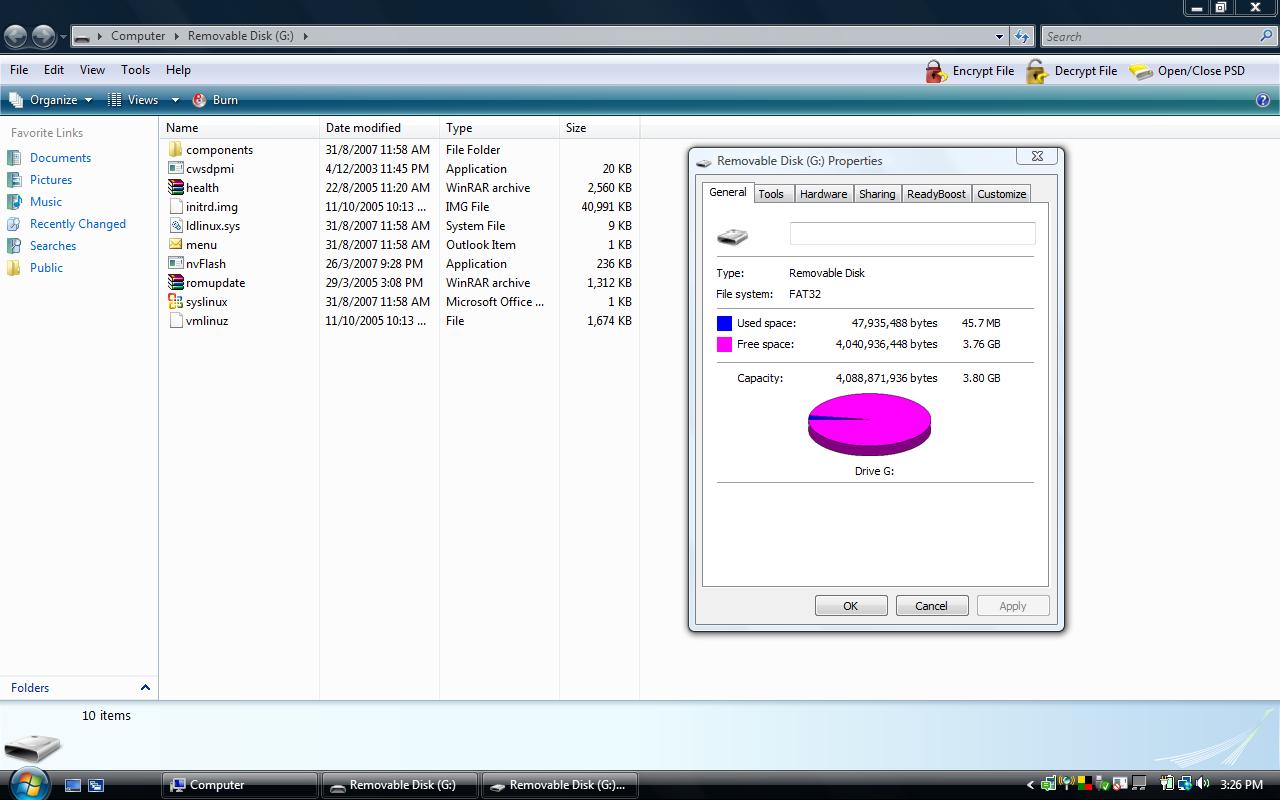Screen dimensions: 1280x800
Task: Click the blue Used space swatch
Action: pyautogui.click(x=724, y=323)
